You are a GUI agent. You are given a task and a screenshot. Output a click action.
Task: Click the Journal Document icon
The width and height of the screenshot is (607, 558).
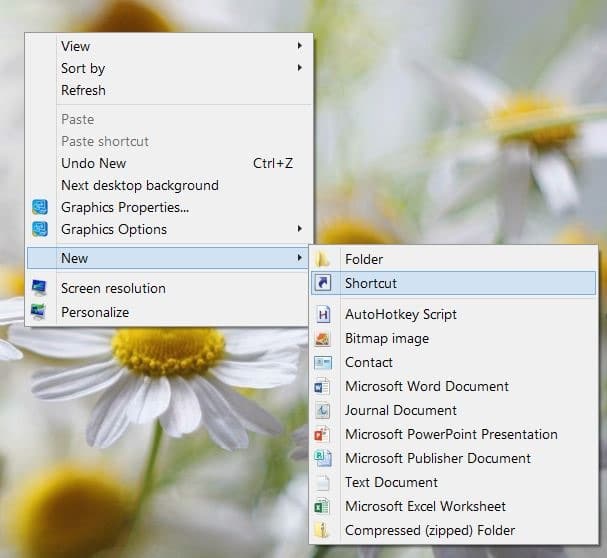point(322,410)
